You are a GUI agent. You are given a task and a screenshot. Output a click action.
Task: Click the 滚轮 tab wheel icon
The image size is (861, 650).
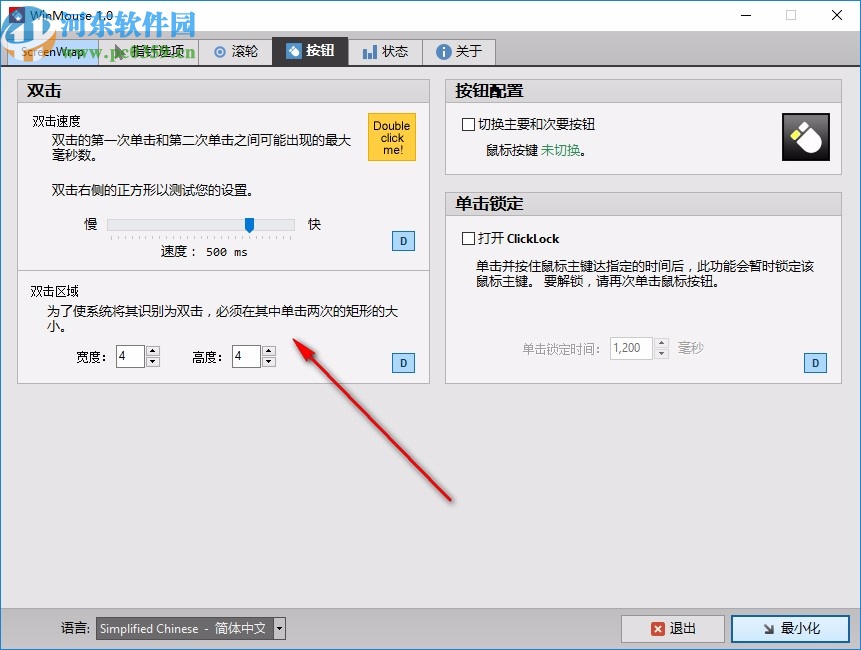click(x=220, y=52)
